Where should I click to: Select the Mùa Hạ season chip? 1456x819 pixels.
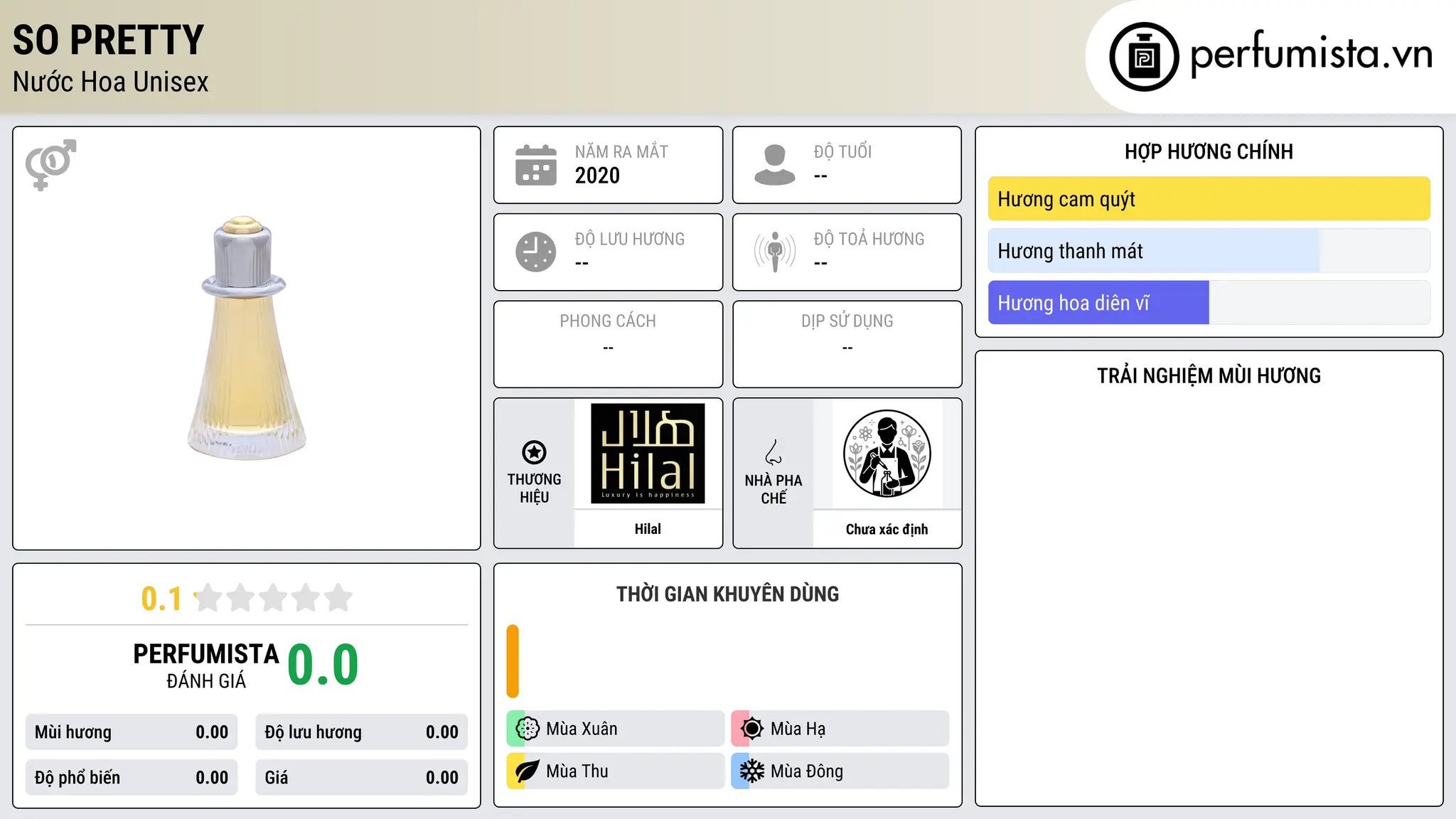point(840,729)
